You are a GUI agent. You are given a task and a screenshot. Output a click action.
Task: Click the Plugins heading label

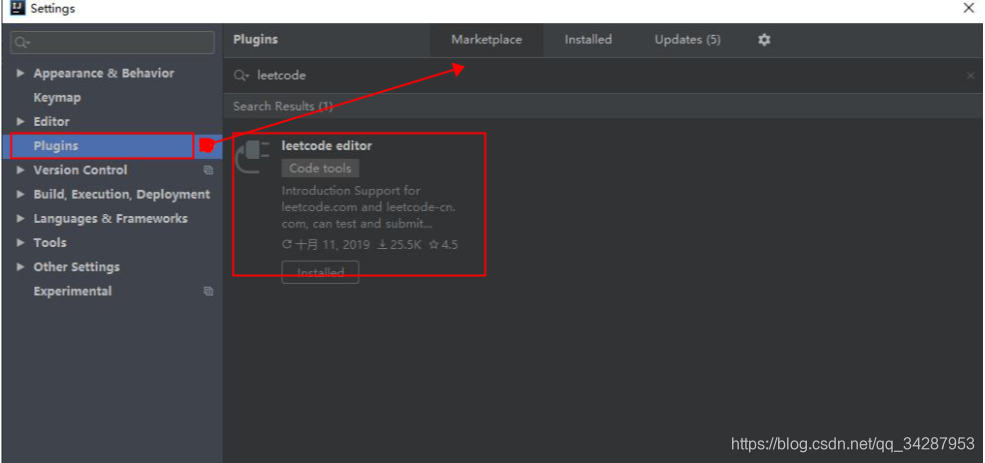click(x=255, y=40)
